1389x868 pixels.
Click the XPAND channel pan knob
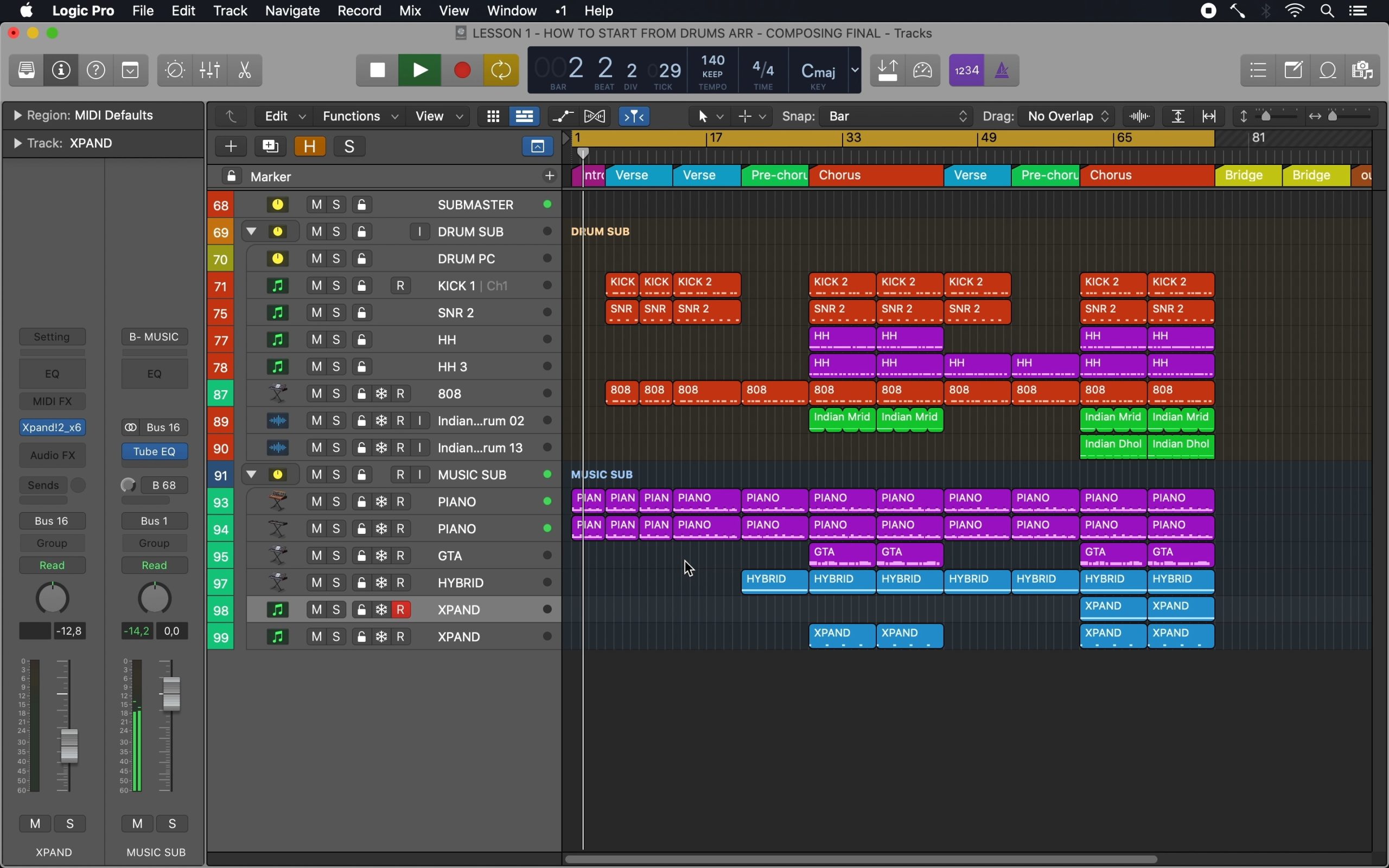pos(52,598)
